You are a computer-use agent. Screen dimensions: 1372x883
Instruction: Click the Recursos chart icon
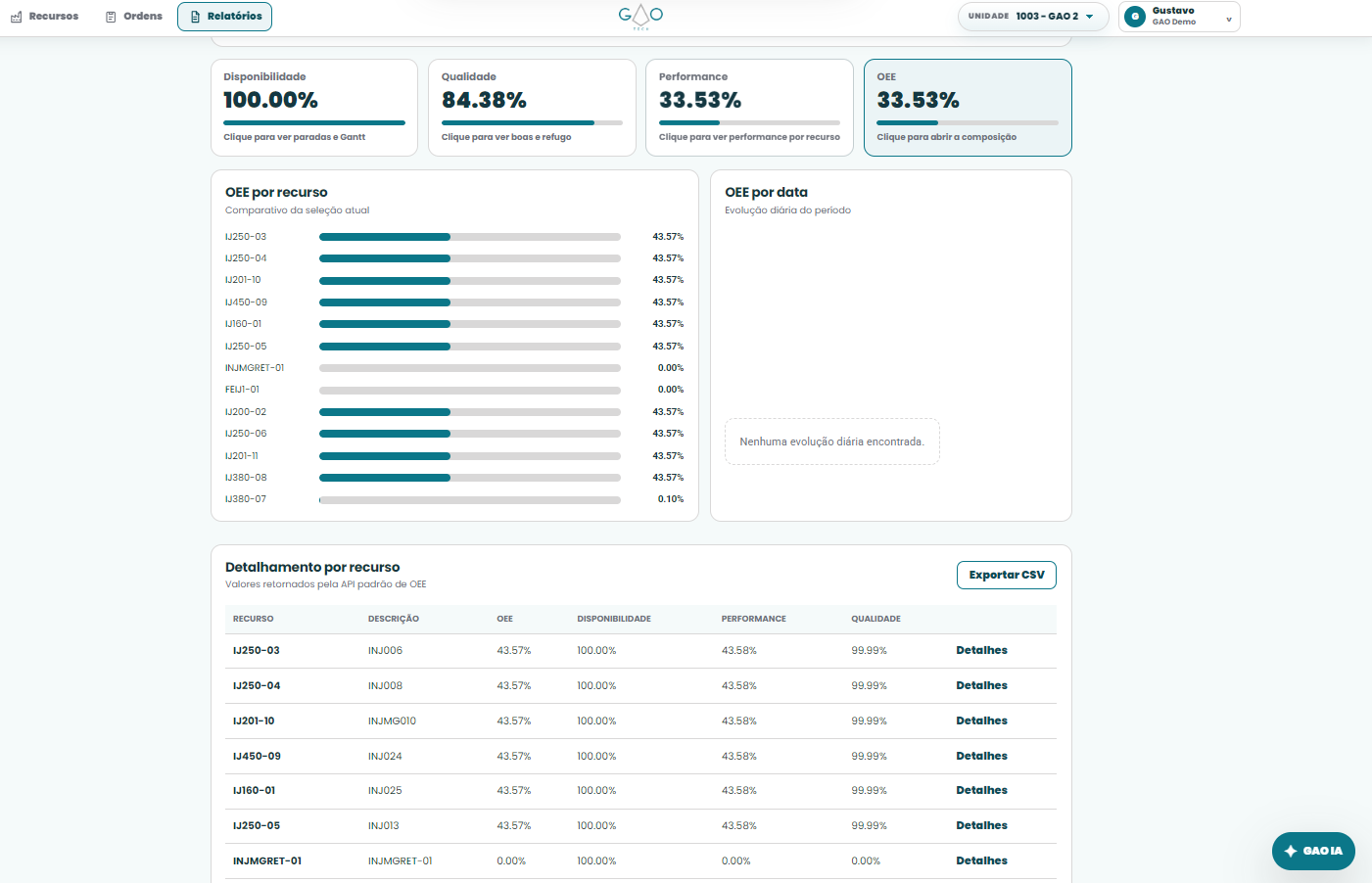tap(16, 17)
